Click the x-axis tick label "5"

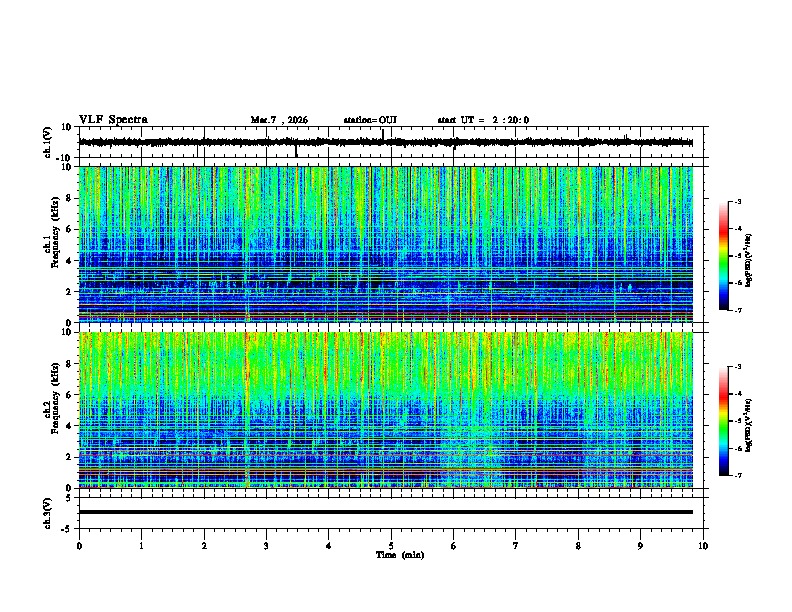coord(391,546)
